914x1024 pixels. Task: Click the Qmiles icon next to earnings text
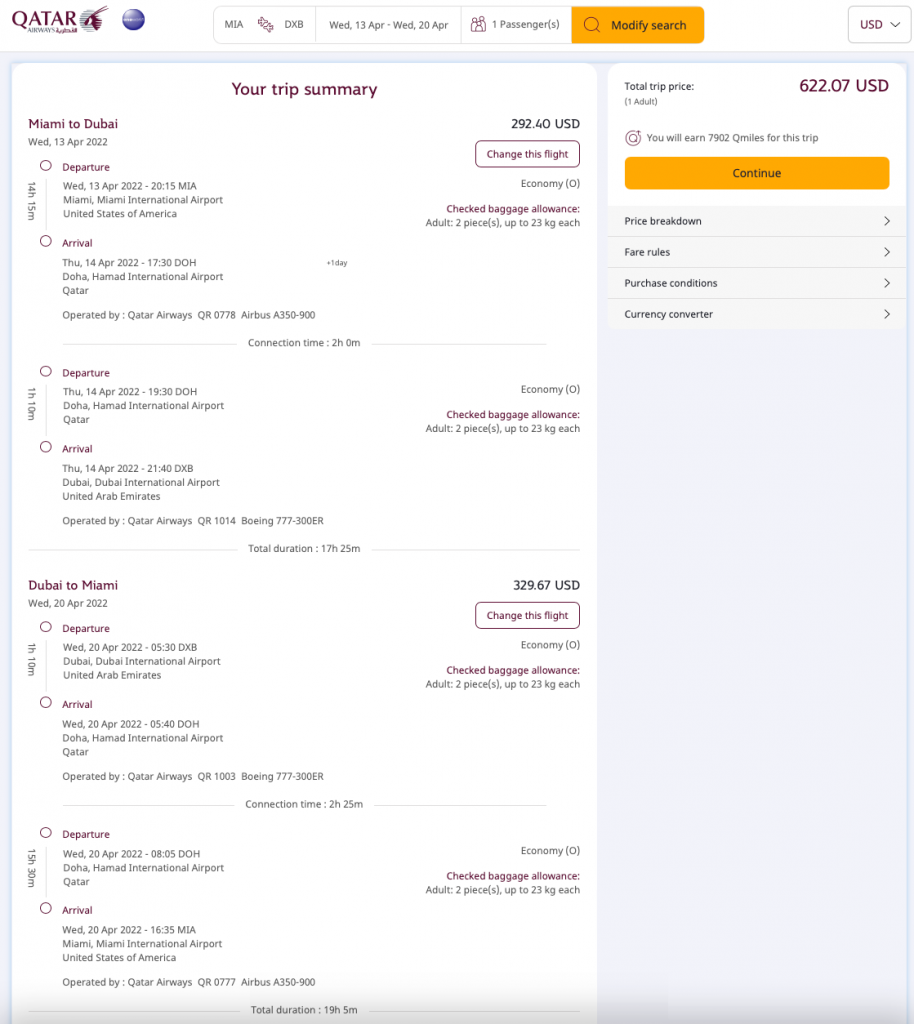[x=633, y=138]
